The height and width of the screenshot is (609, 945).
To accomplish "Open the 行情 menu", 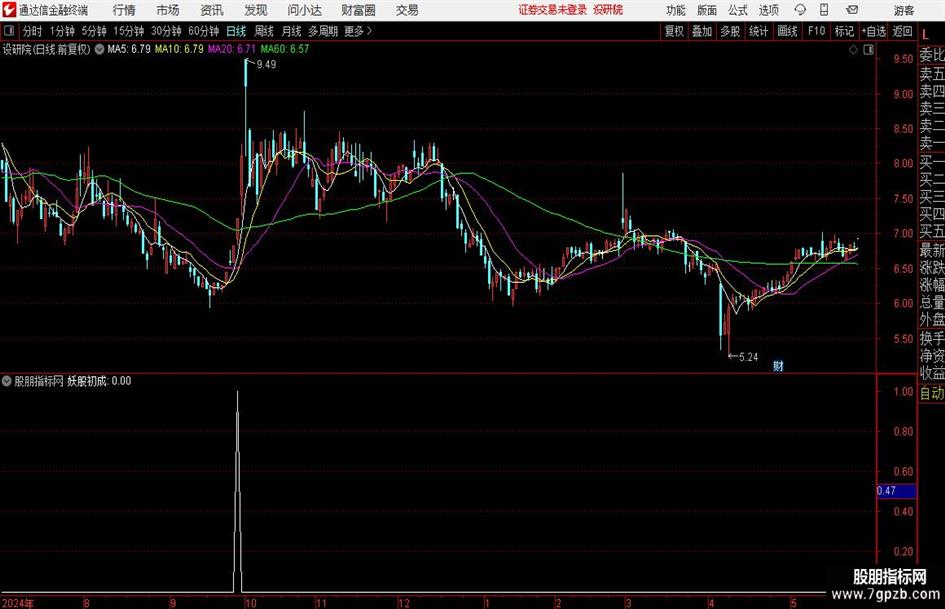I will pyautogui.click(x=124, y=10).
